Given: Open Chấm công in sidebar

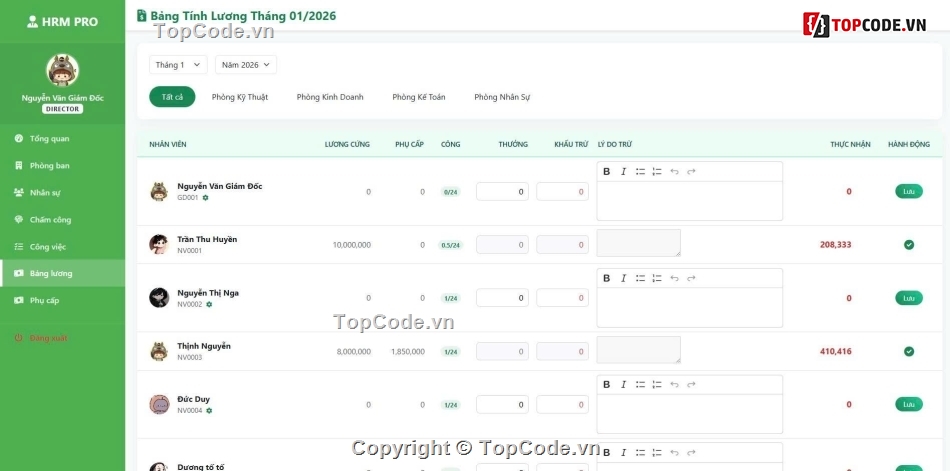Looking at the screenshot, I should tap(62, 219).
